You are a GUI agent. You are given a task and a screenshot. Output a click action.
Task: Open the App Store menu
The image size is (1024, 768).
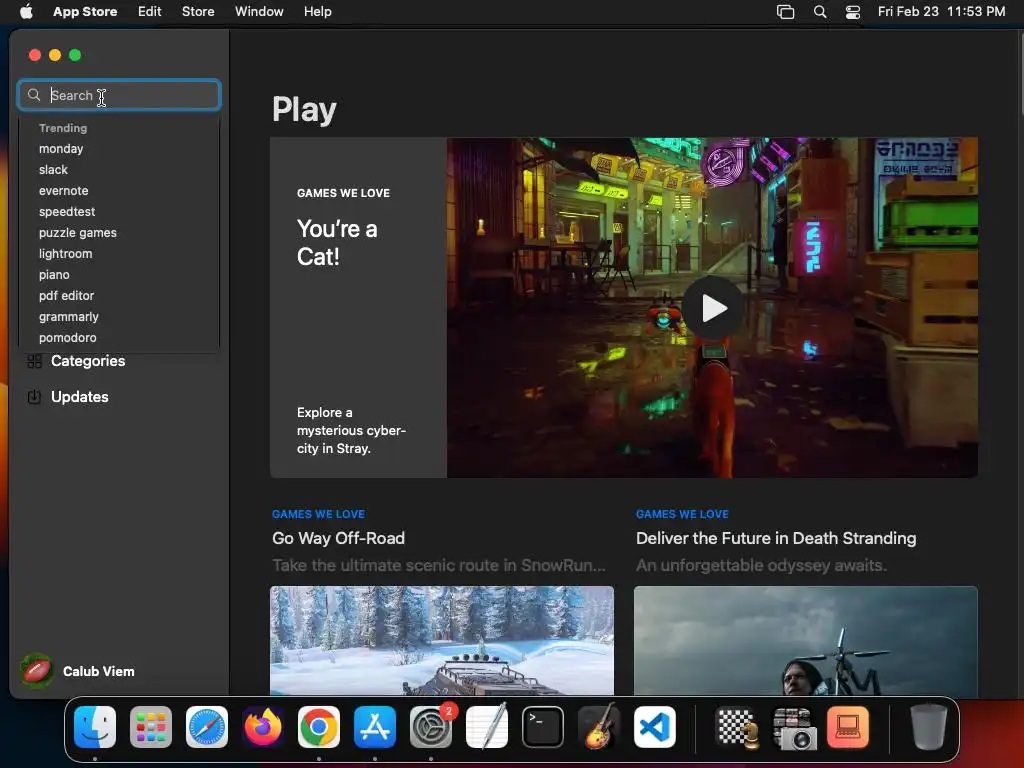85,12
